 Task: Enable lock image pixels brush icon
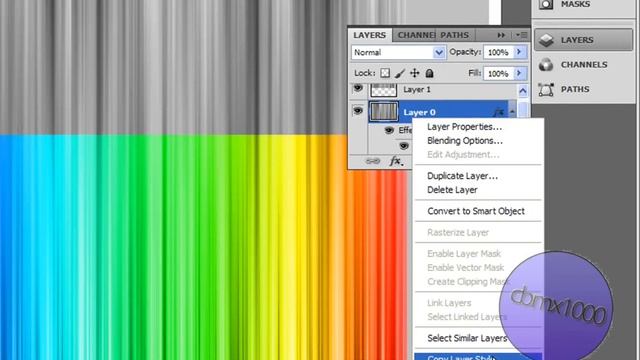pos(400,73)
